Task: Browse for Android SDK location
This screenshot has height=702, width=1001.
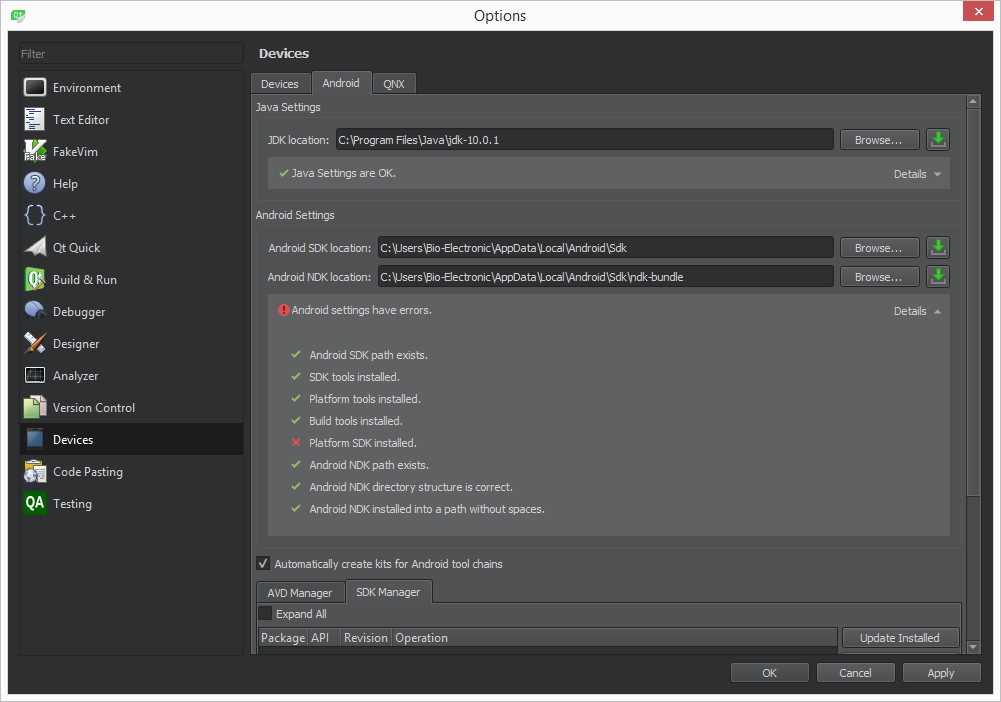Action: [879, 248]
